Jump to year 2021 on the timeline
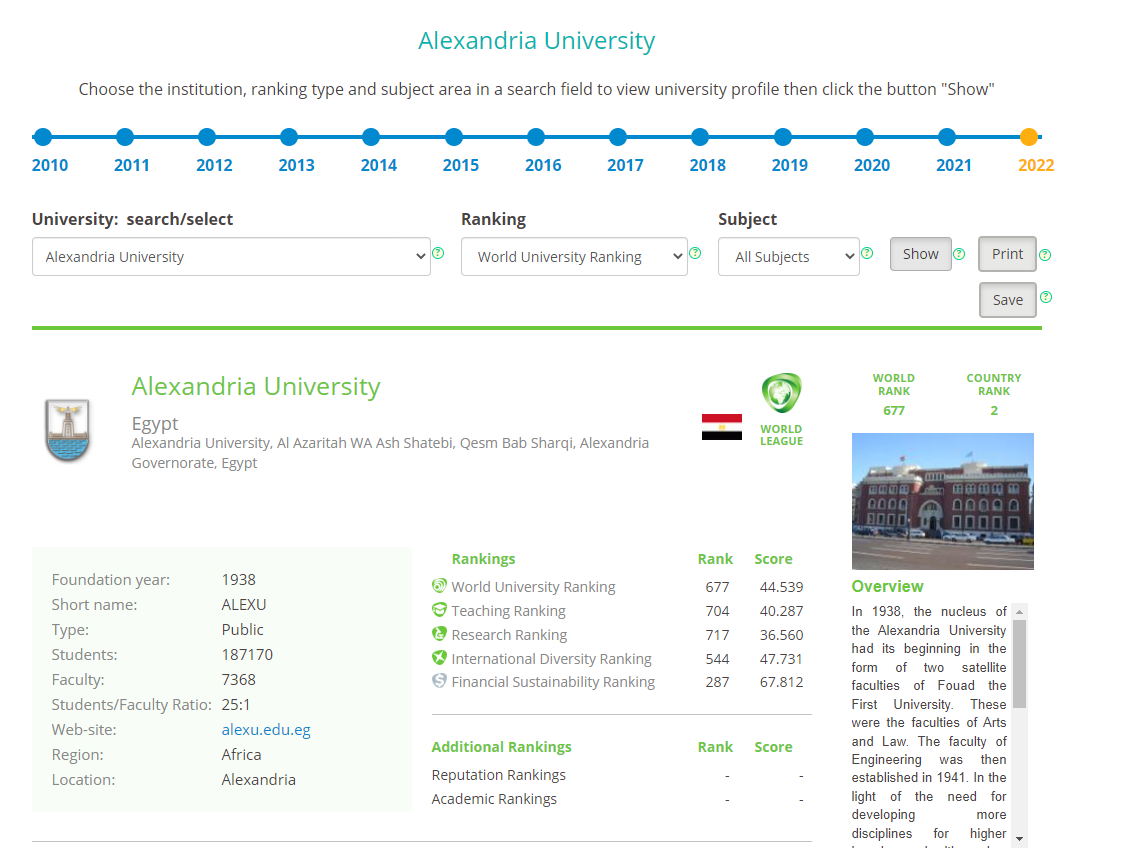The width and height of the screenshot is (1133, 849). point(947,138)
